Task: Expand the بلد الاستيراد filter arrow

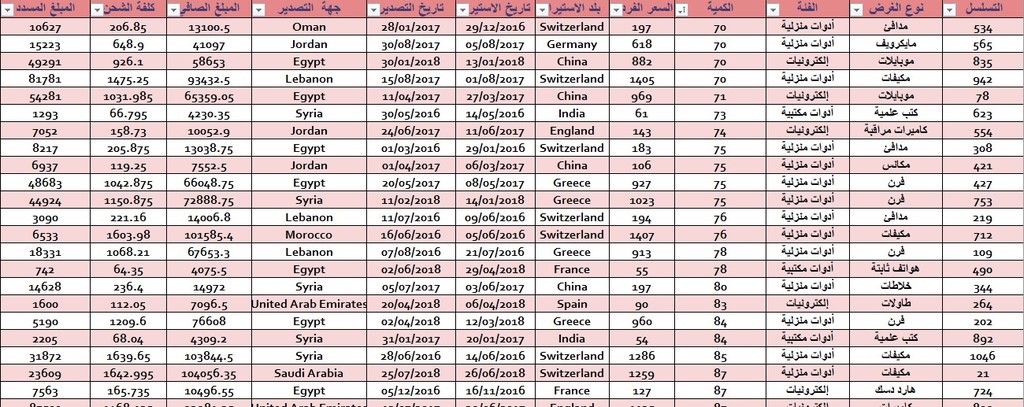Action: pyautogui.click(x=542, y=10)
